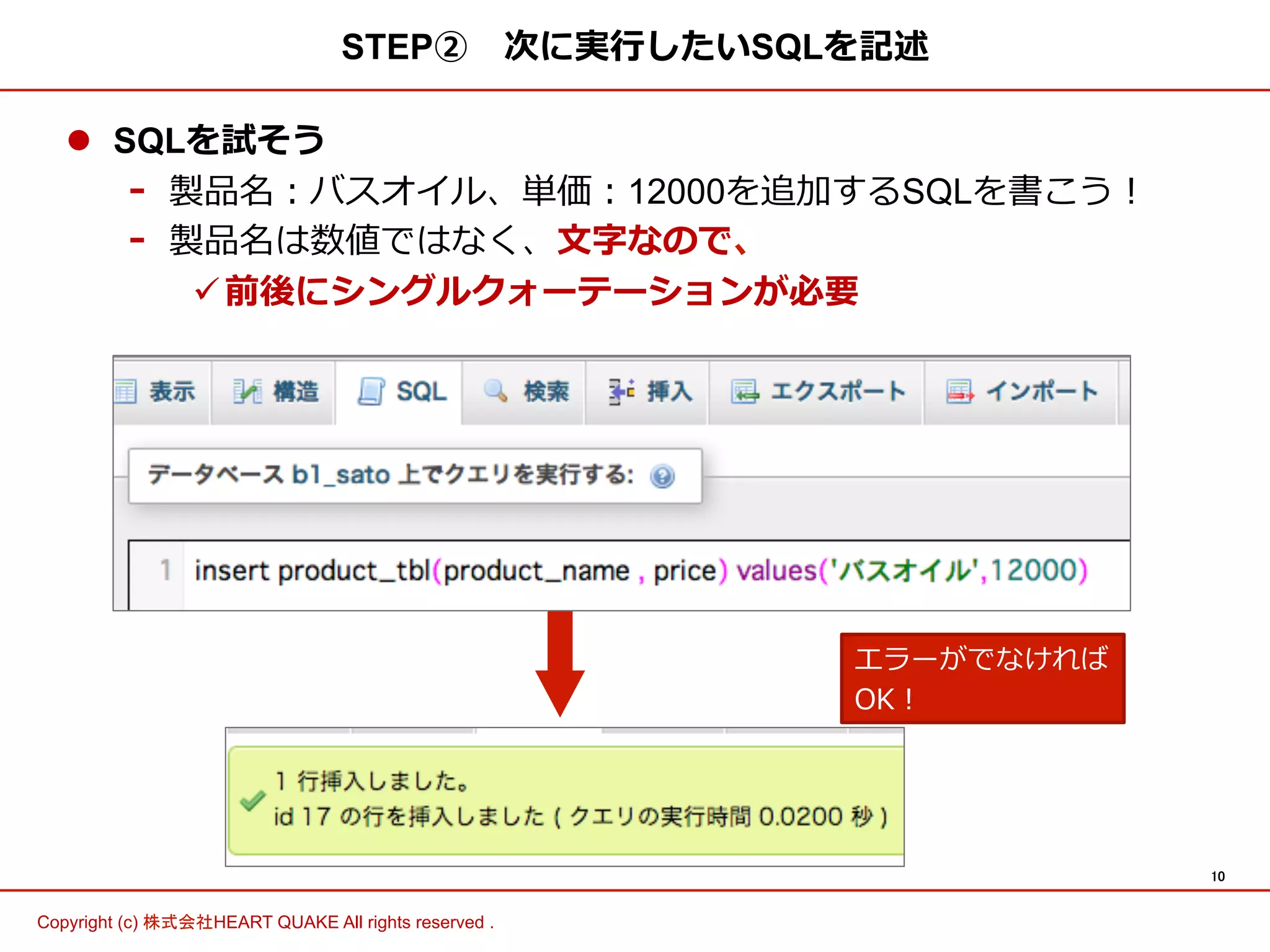Click into the SQL query editor text
1270x952 pixels.
click(x=641, y=570)
